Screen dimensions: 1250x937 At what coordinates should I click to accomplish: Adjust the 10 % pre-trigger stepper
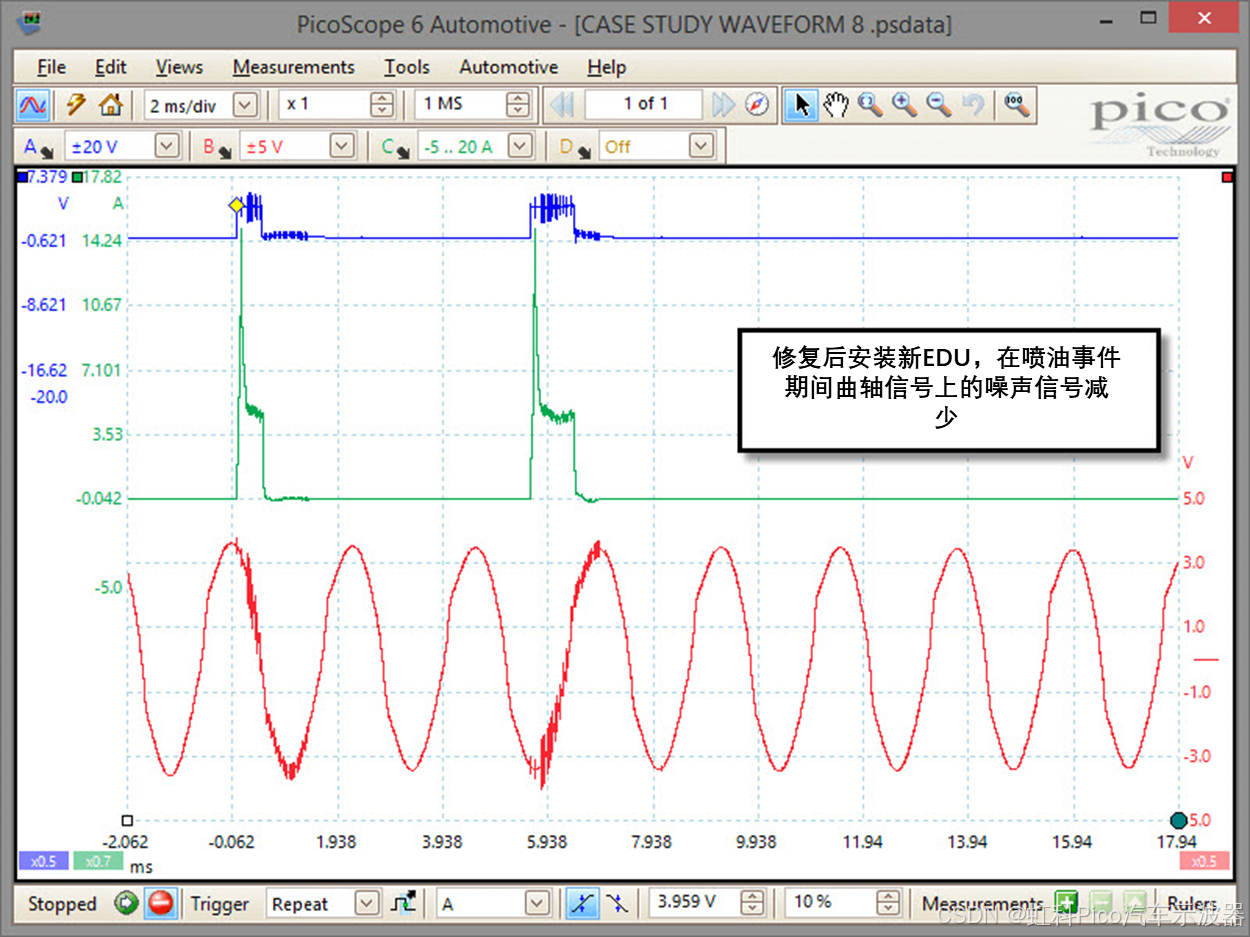pos(889,904)
